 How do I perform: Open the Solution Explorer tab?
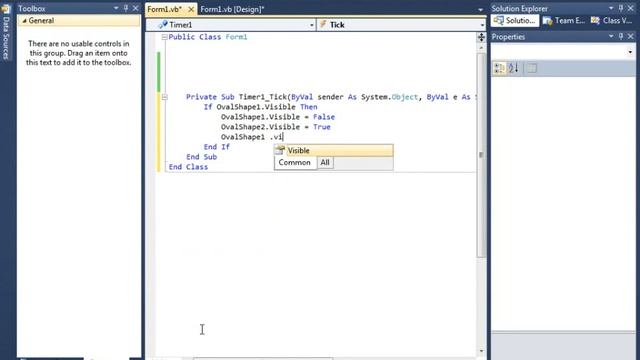[515, 20]
